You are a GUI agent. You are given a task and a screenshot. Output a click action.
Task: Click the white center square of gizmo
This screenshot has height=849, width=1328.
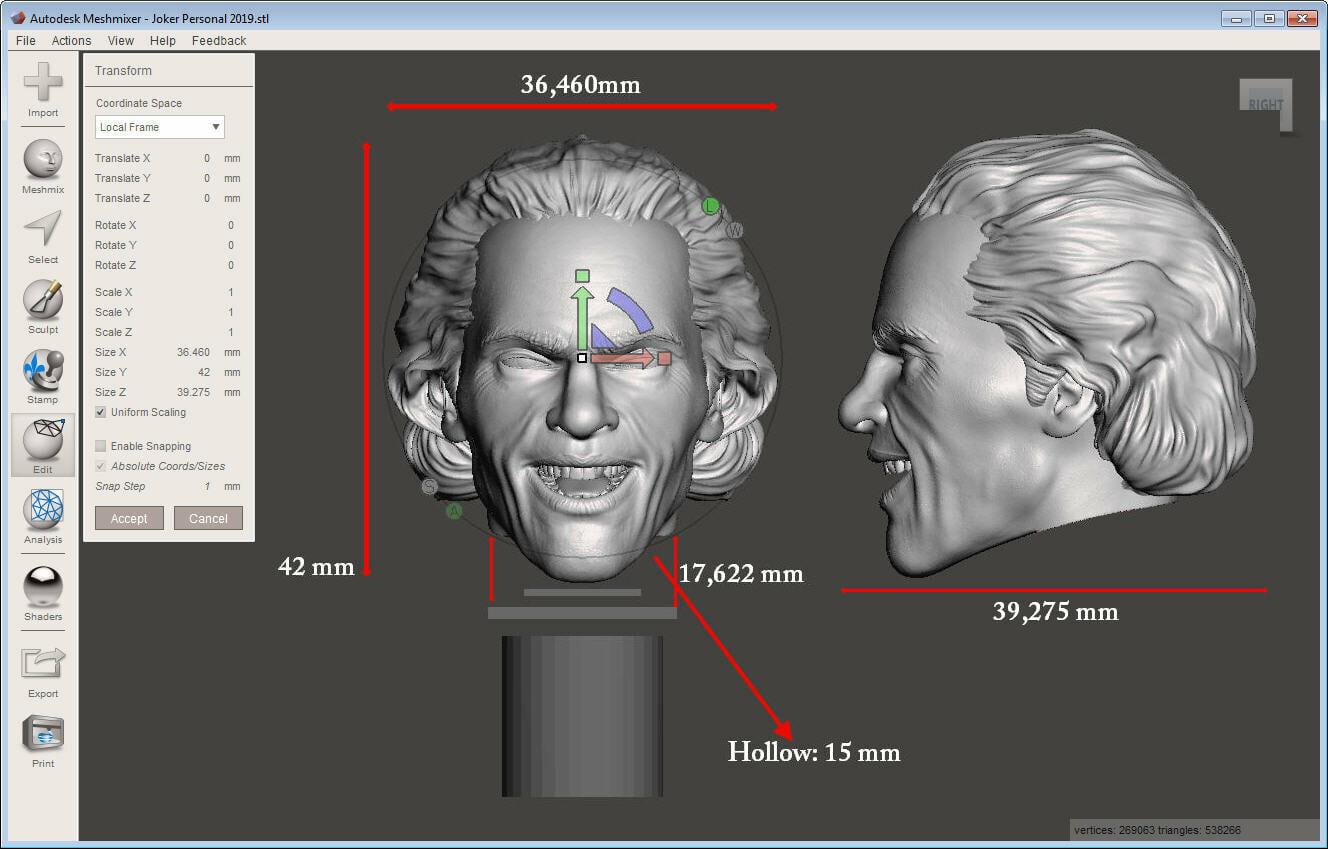[582, 357]
